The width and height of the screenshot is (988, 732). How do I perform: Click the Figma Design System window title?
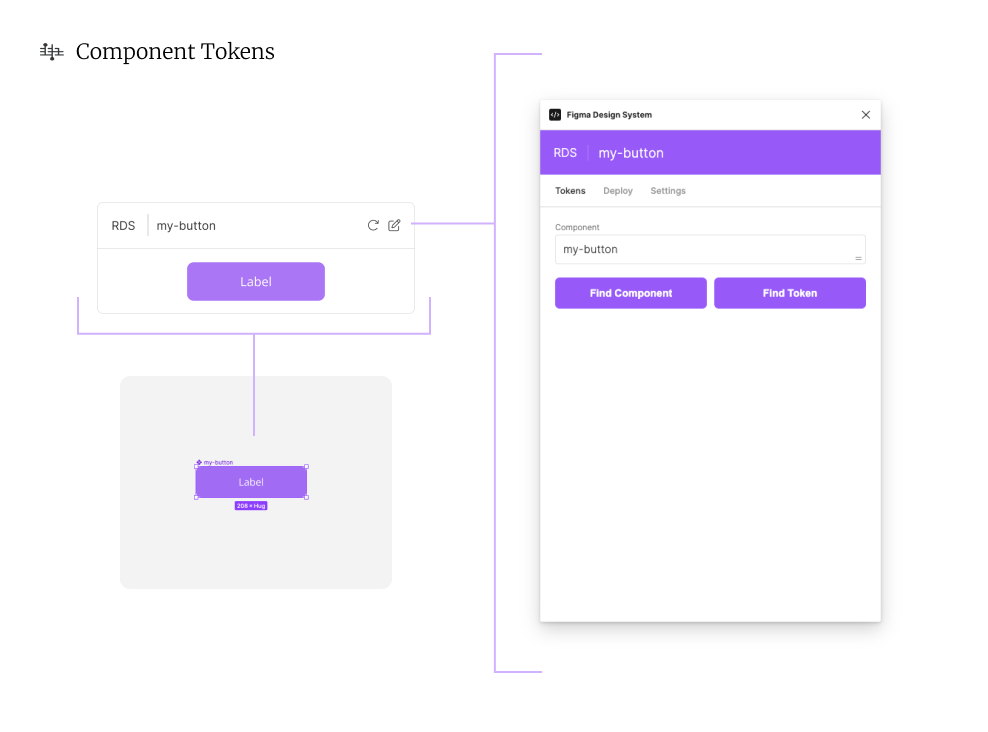click(x=609, y=115)
